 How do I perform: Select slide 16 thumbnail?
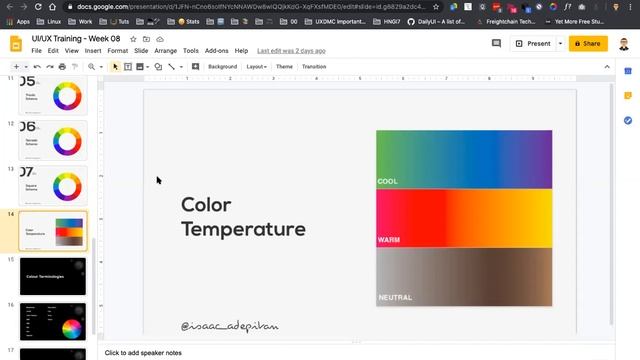coord(53,322)
